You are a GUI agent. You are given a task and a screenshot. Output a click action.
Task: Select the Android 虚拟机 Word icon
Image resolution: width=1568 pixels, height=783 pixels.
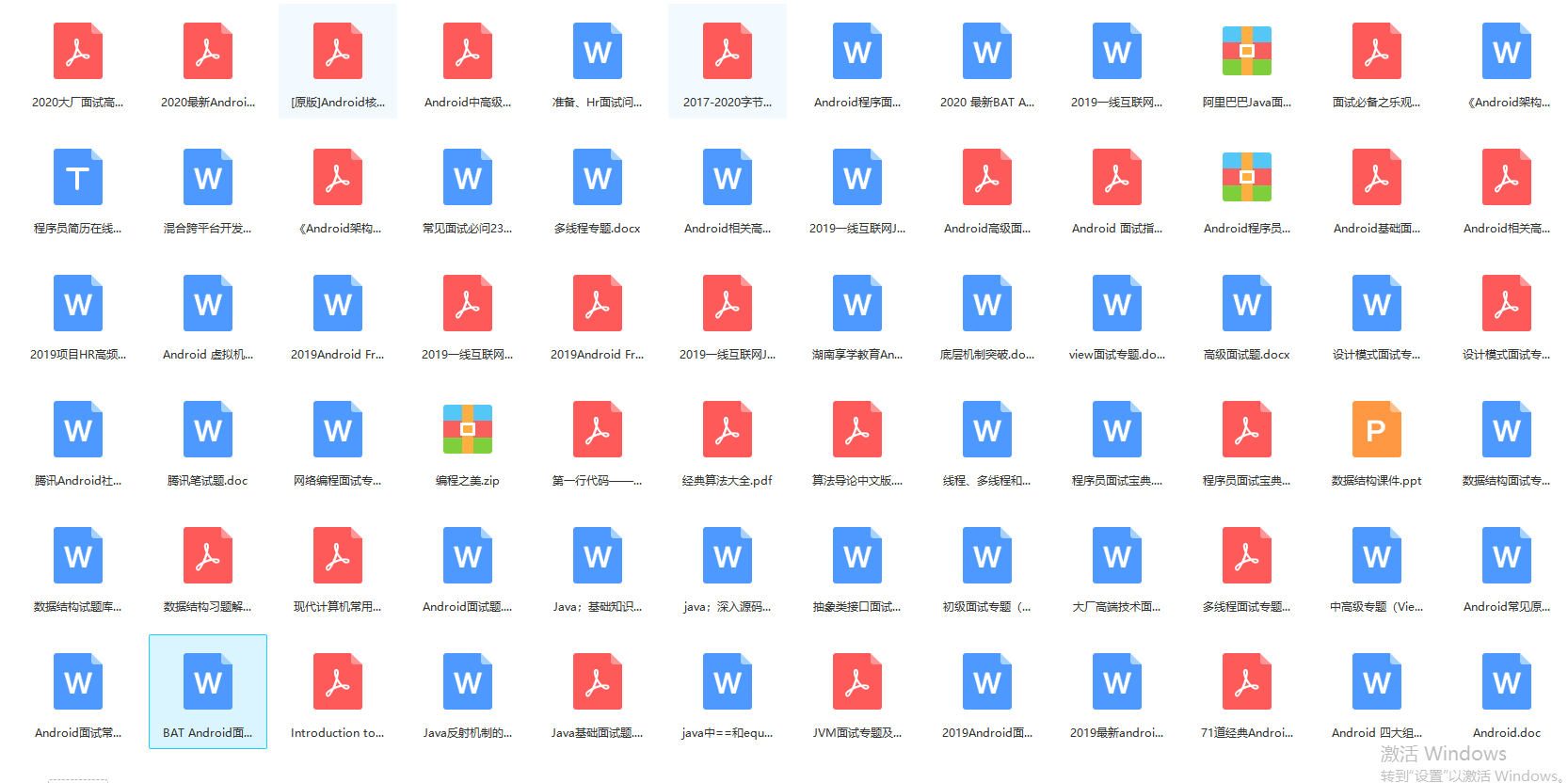point(208,303)
